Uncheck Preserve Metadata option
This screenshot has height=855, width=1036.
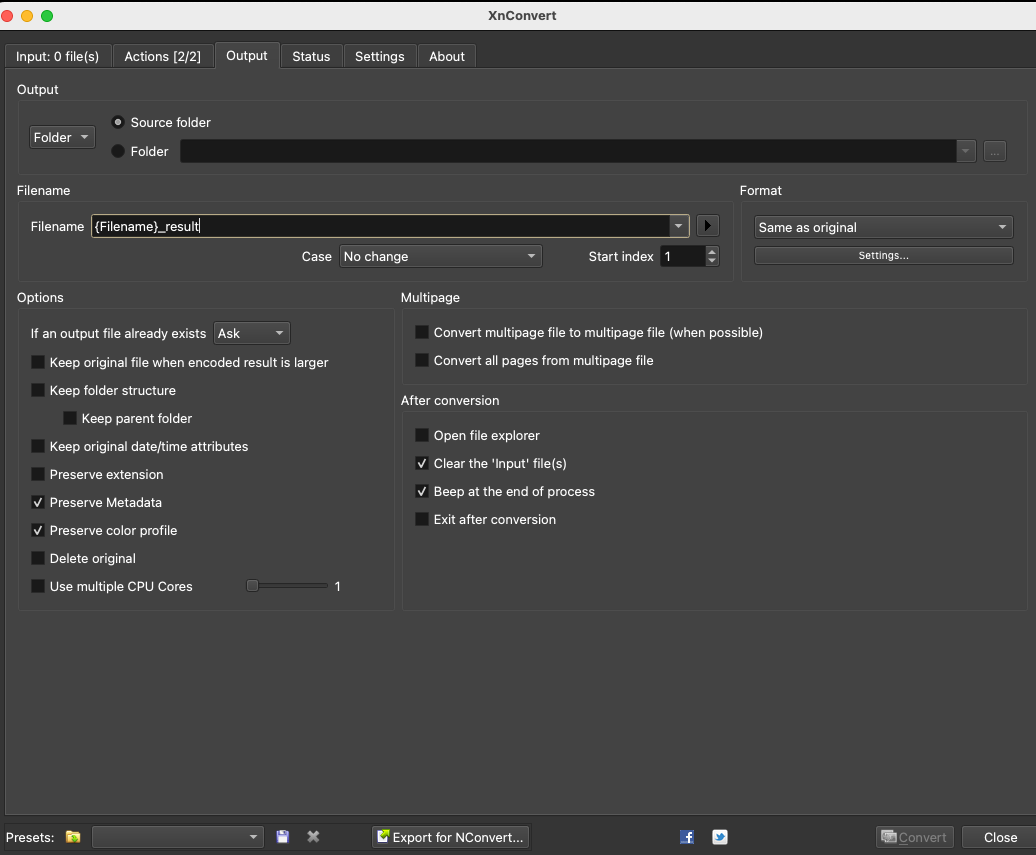pos(38,502)
